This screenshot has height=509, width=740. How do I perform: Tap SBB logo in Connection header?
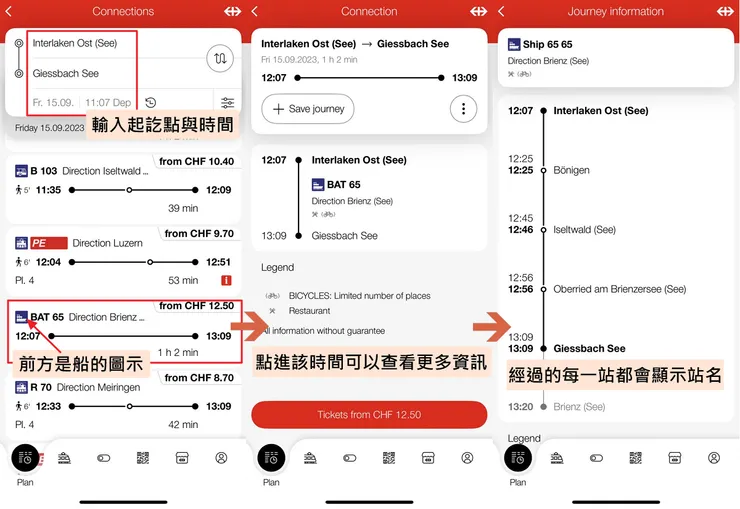(479, 11)
